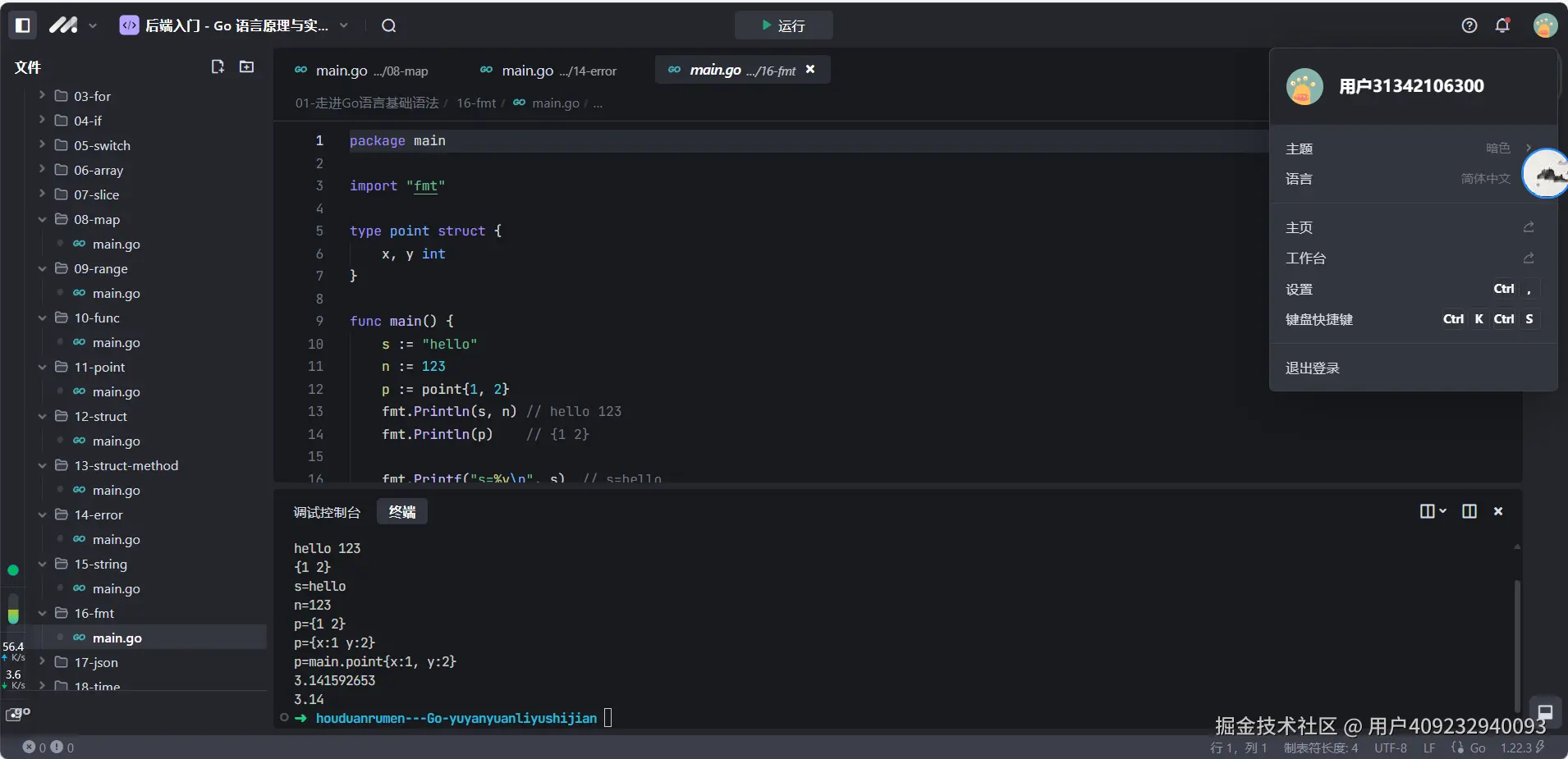Open the notifications bell icon
Image resolution: width=1568 pixels, height=759 pixels.
[1502, 25]
